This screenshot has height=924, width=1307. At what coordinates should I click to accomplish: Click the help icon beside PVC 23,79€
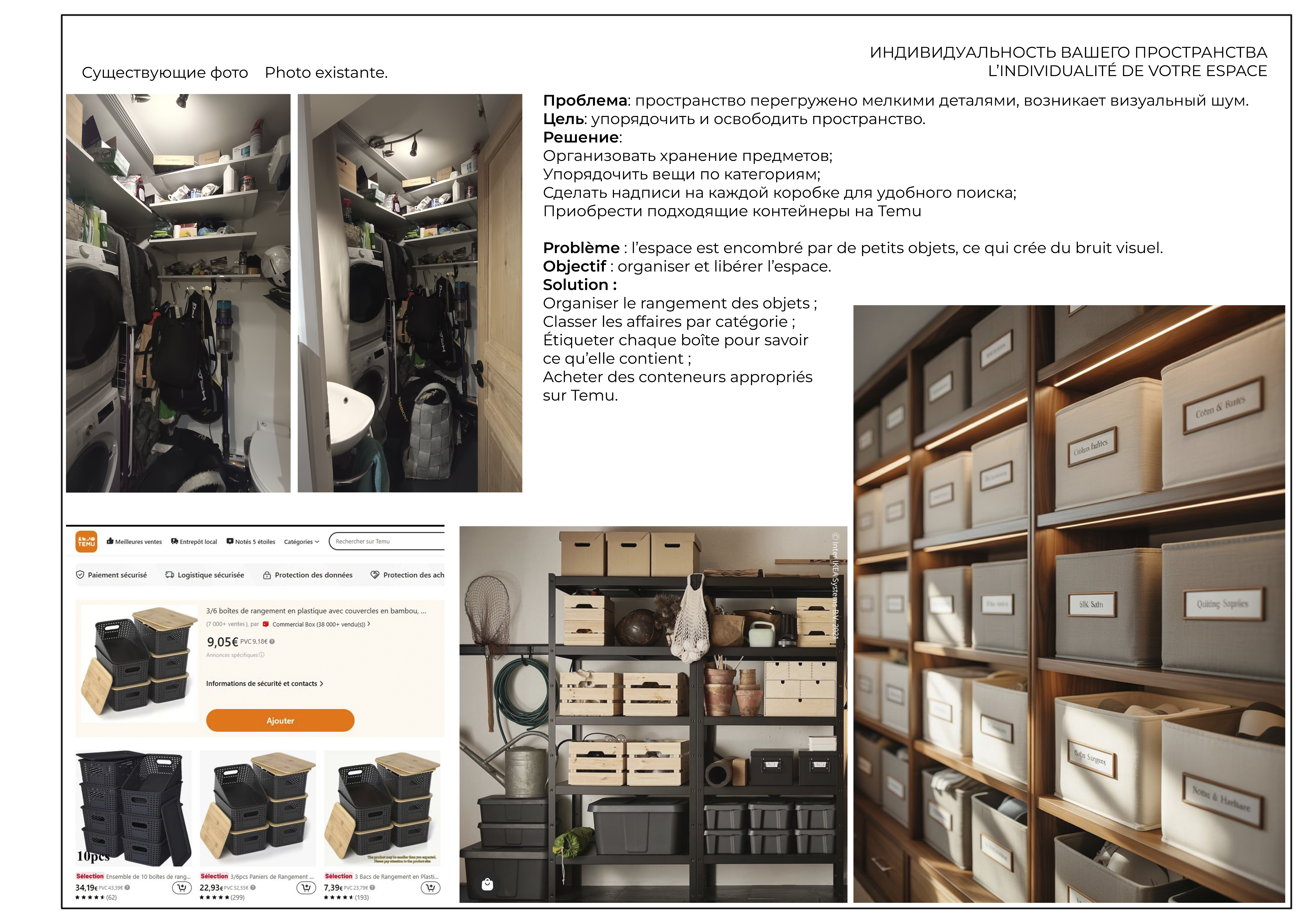tap(372, 888)
